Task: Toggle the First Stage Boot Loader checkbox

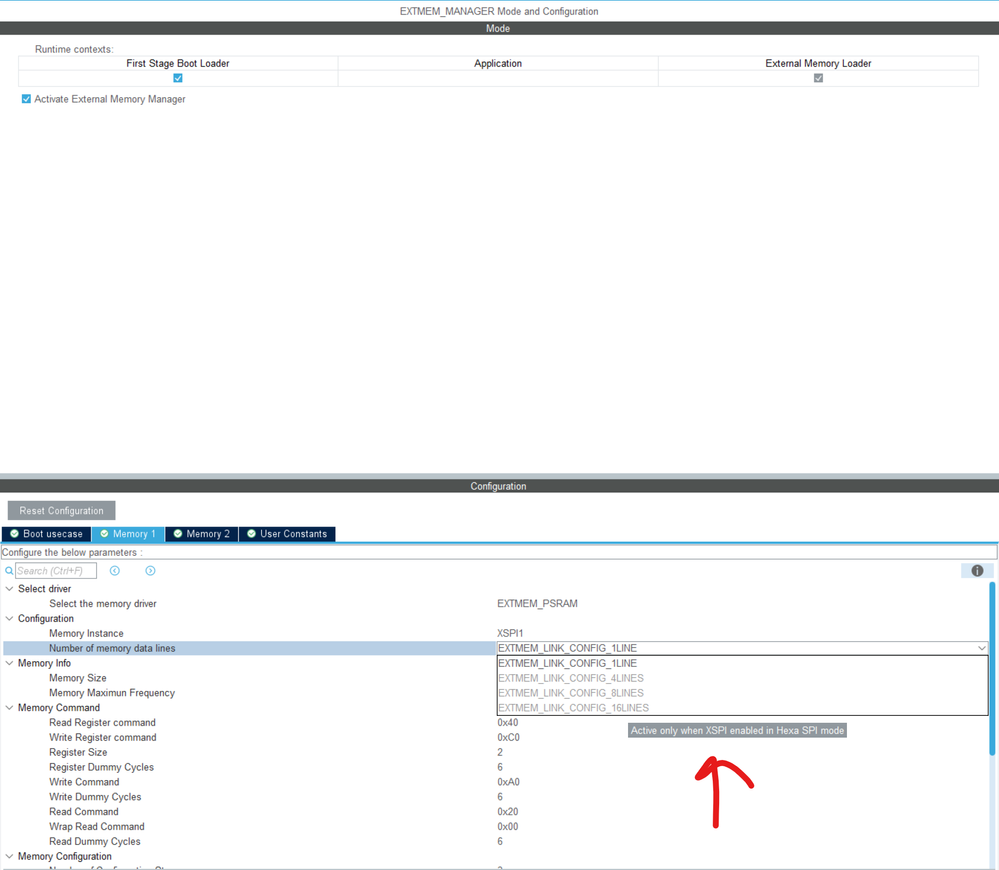Action: (178, 78)
